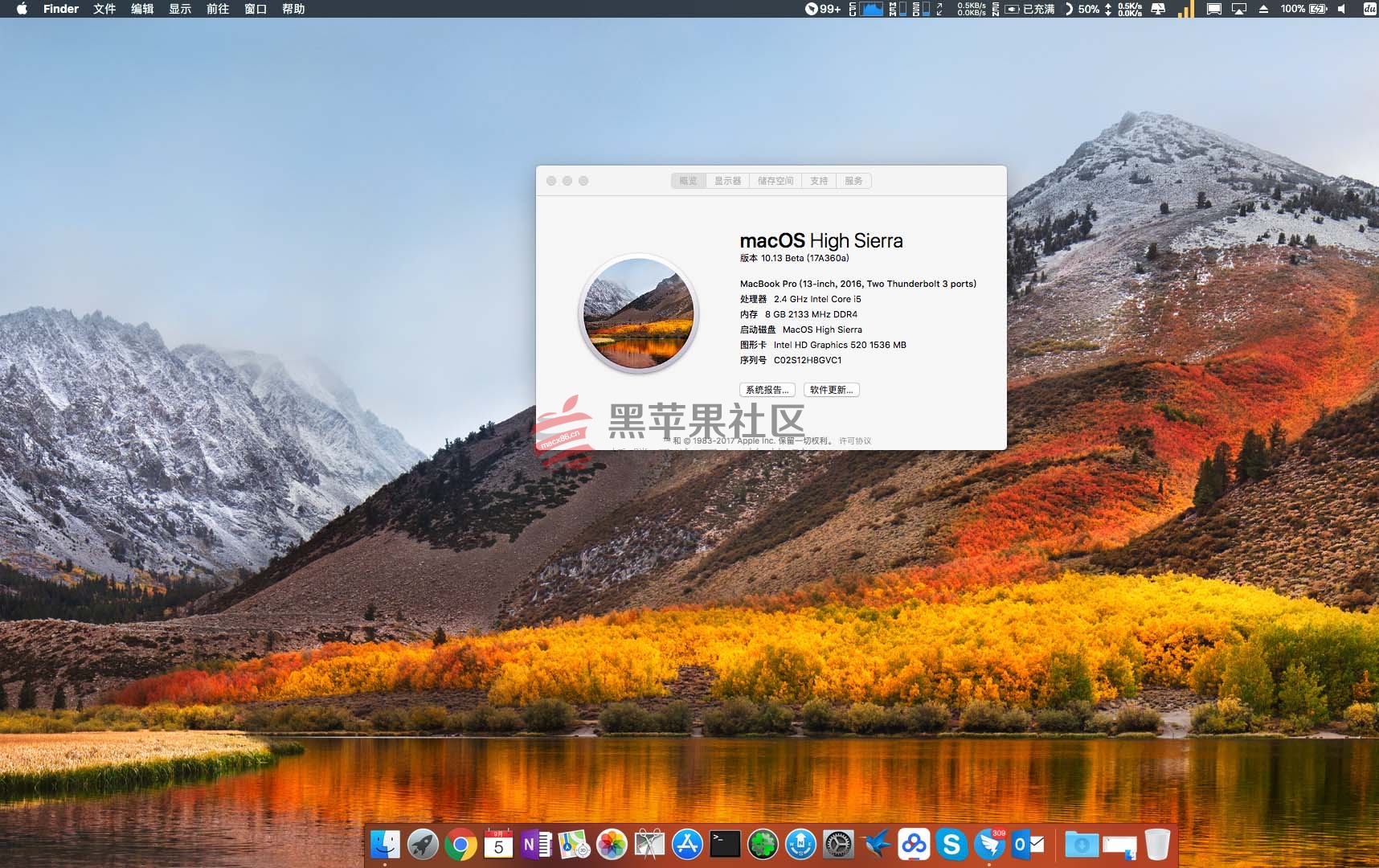Open Skype from the dock

pos(951,844)
